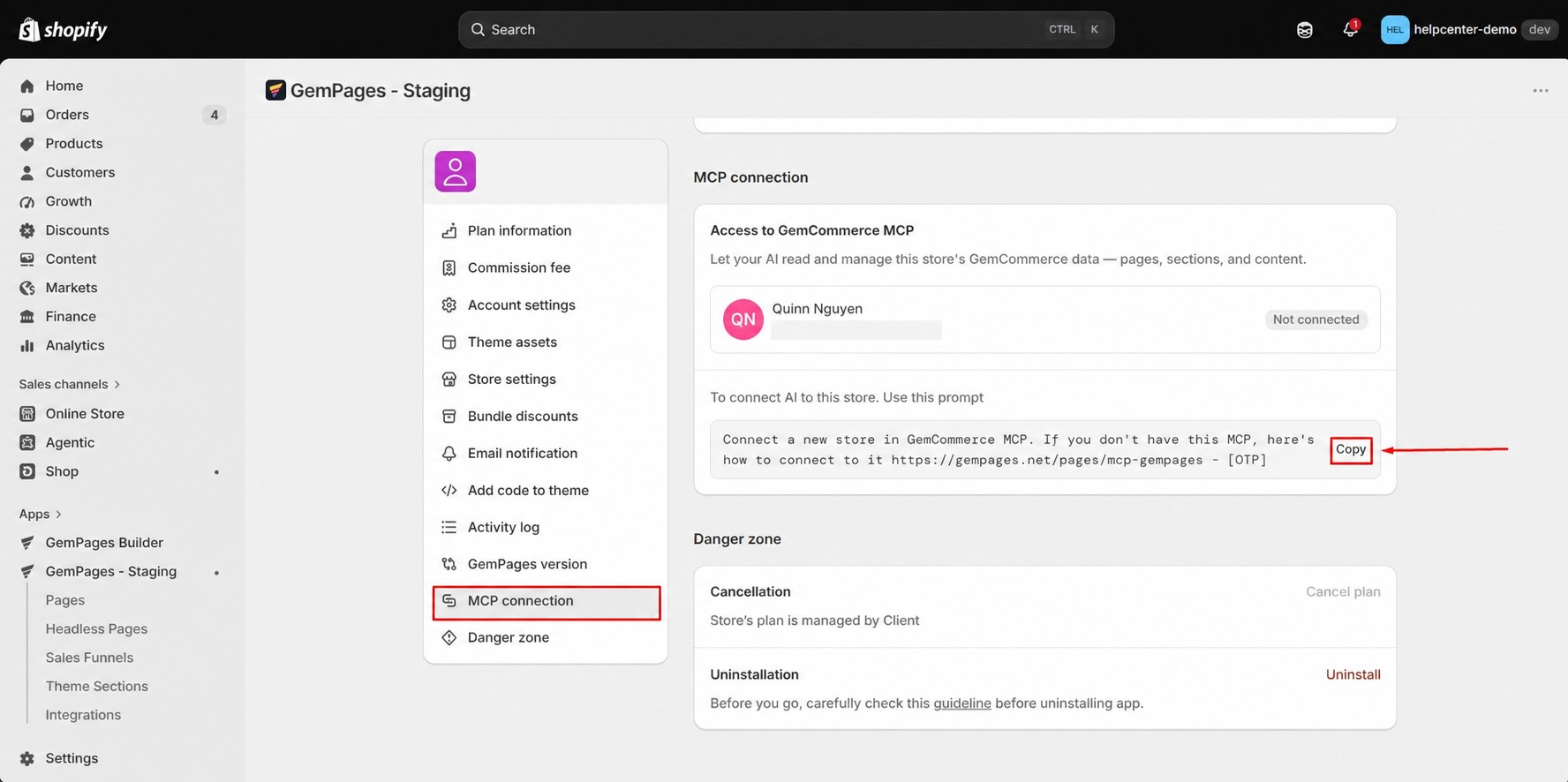Click the Danger zone diamond icon
Viewport: 1568px width, 782px height.
[x=449, y=637]
